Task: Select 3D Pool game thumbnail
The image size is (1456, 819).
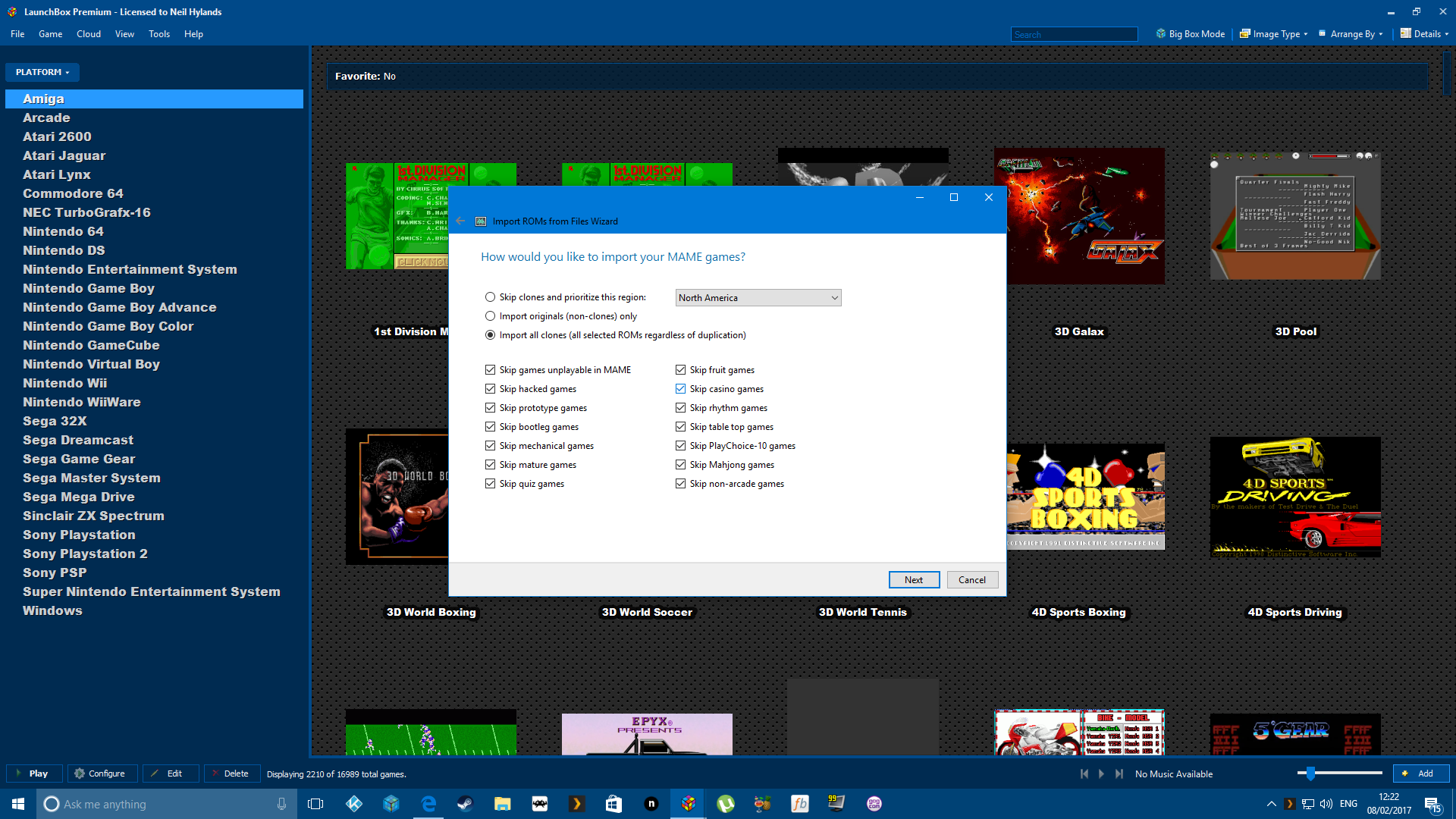Action: click(1295, 216)
